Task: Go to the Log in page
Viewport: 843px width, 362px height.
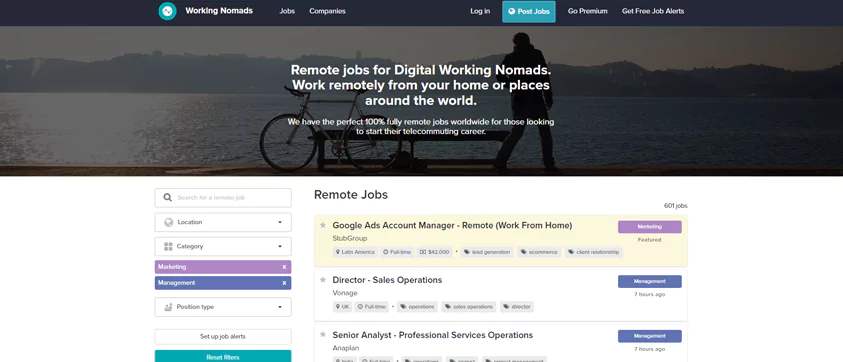Action: click(480, 11)
